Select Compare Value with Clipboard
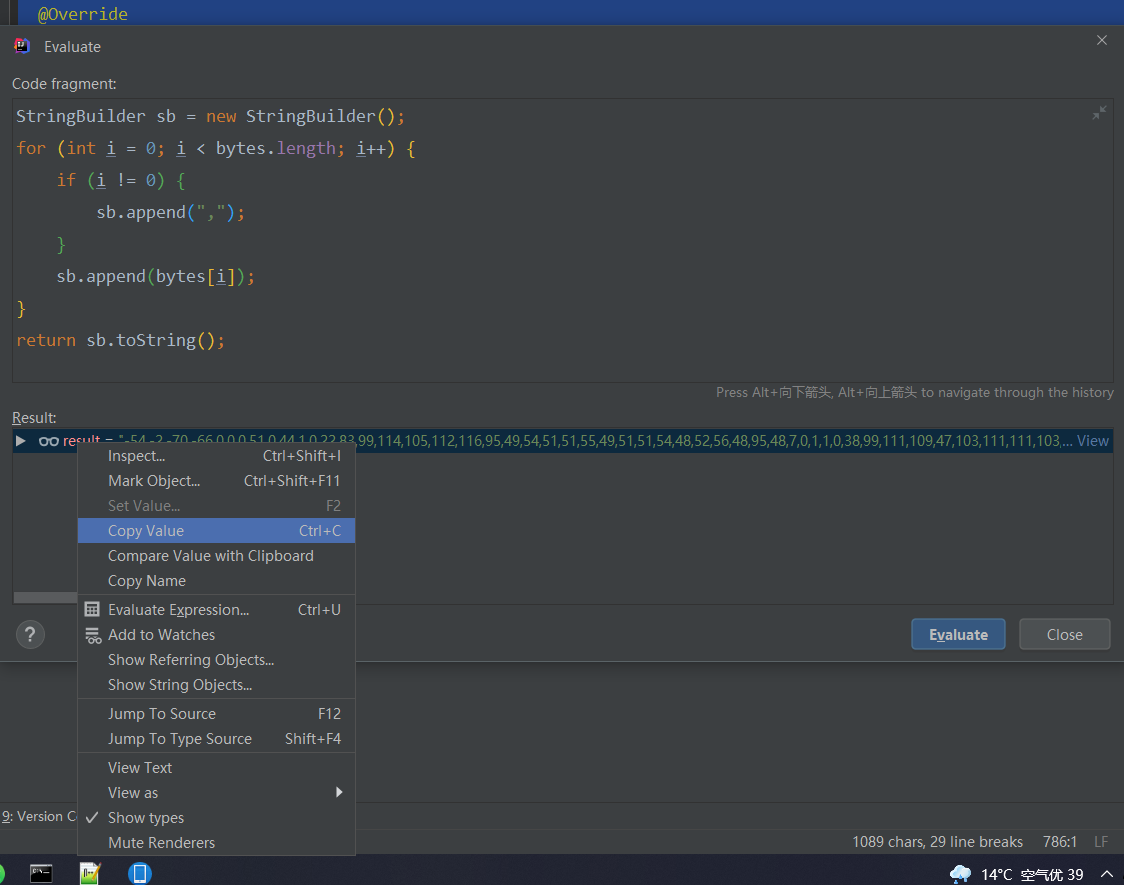Screen dimensions: 1124x885 pos(216,556)
